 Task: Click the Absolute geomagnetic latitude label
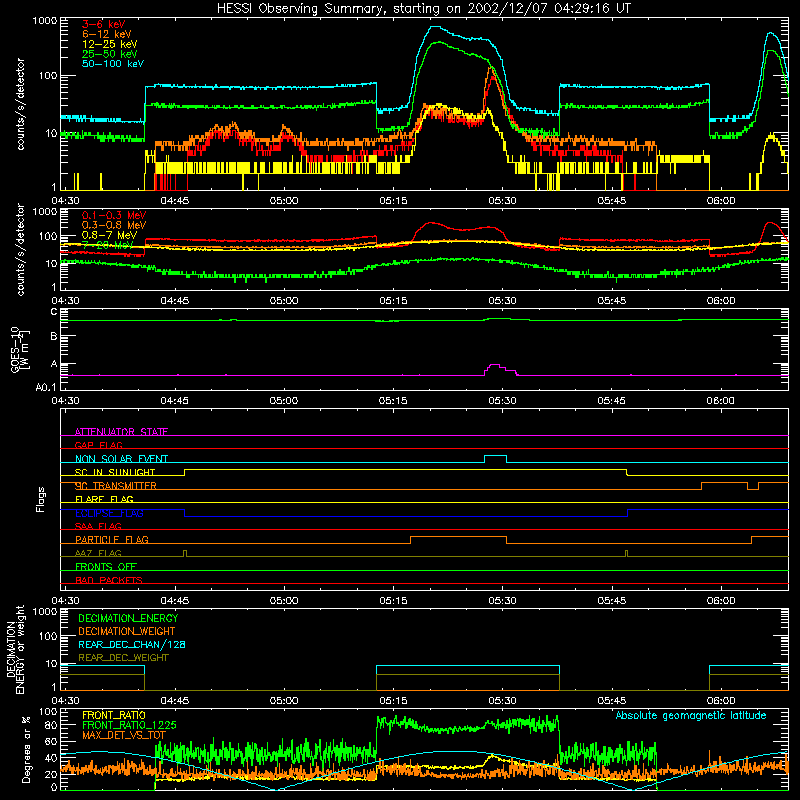pyautogui.click(x=691, y=716)
